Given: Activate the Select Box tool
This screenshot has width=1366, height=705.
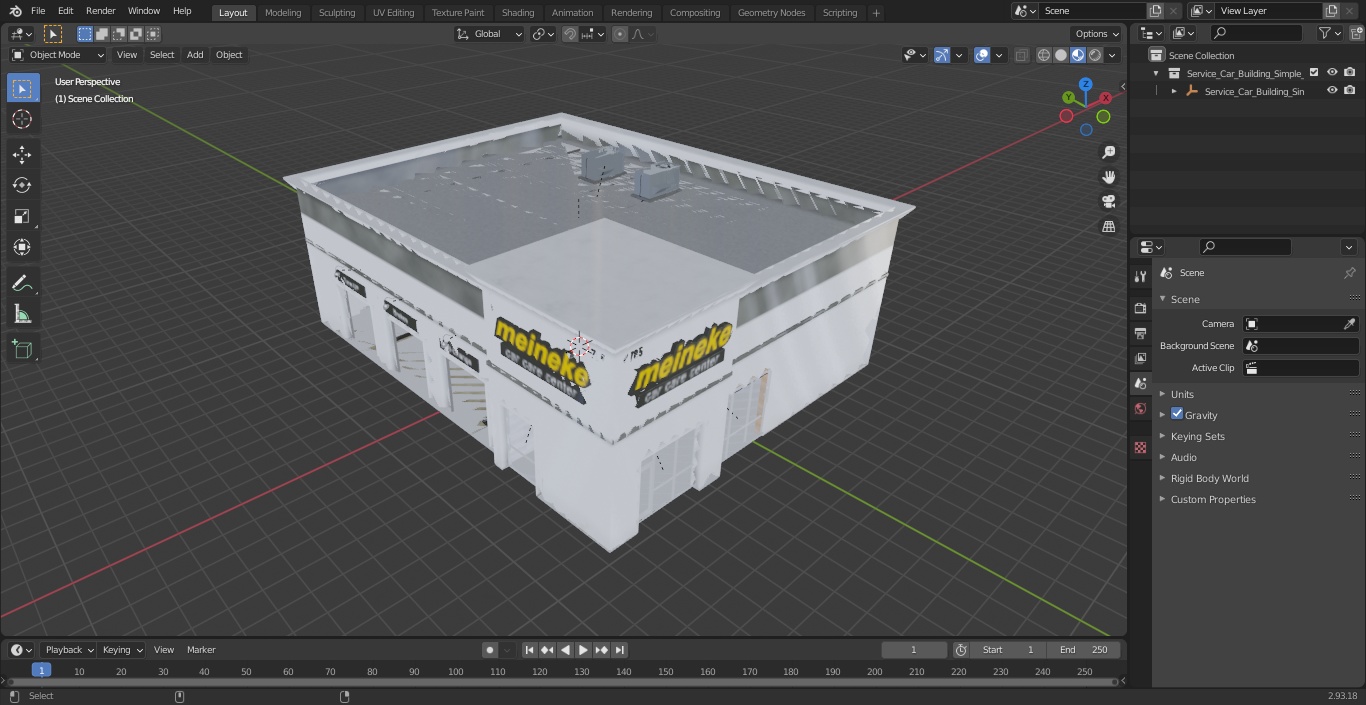Looking at the screenshot, I should [22, 89].
